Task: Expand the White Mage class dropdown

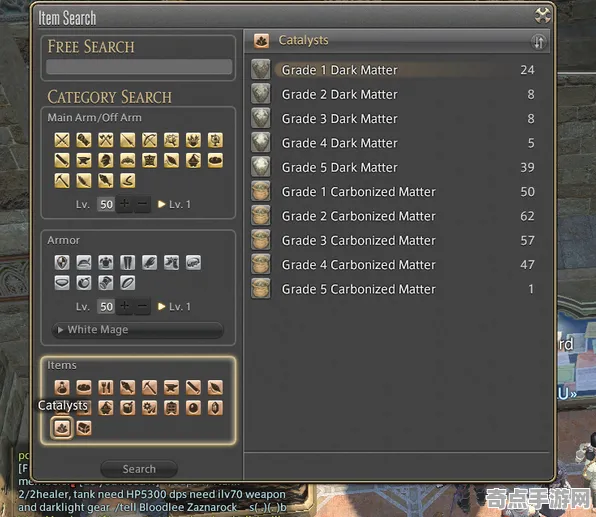Action: coord(138,330)
